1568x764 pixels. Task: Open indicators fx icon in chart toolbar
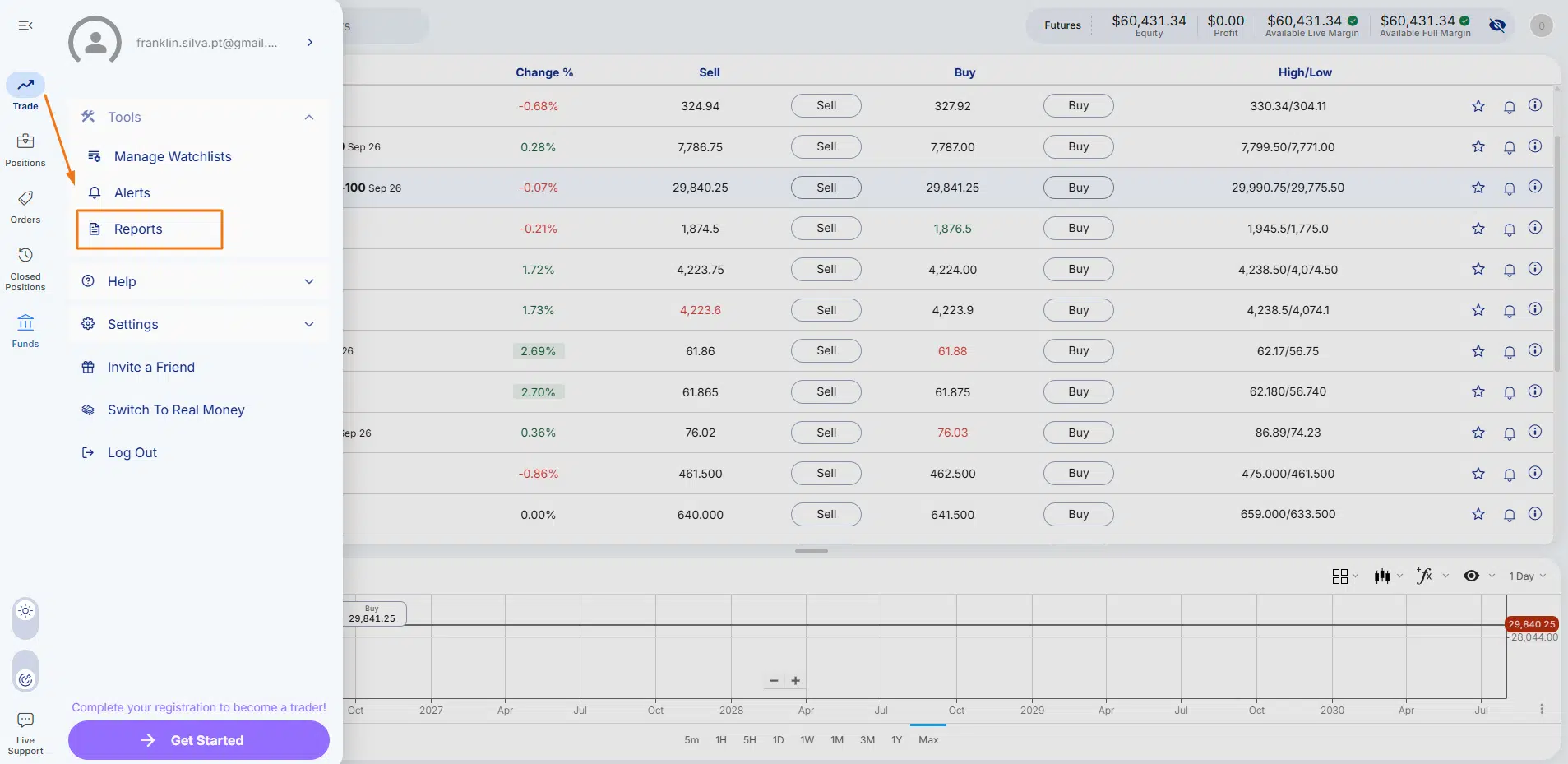point(1424,576)
